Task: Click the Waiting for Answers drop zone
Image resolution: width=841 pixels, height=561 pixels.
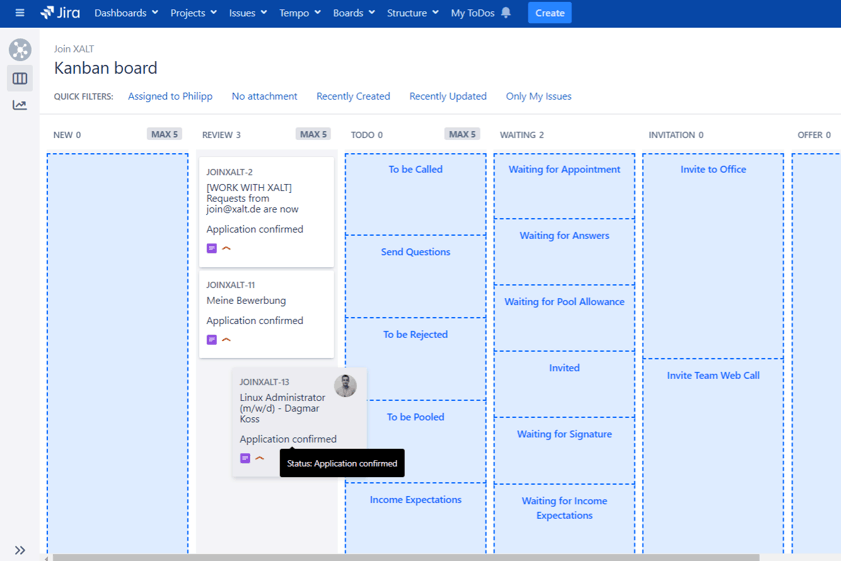Action: coord(564,252)
